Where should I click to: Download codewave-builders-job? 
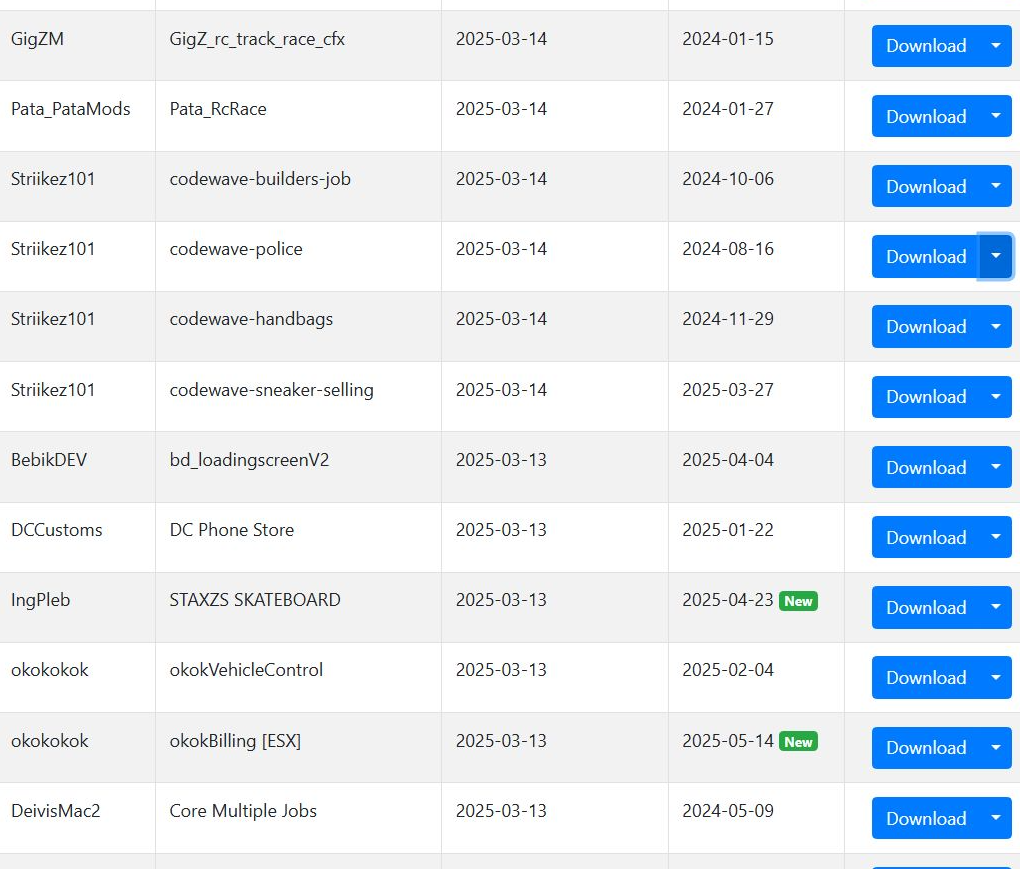pyautogui.click(x=925, y=186)
